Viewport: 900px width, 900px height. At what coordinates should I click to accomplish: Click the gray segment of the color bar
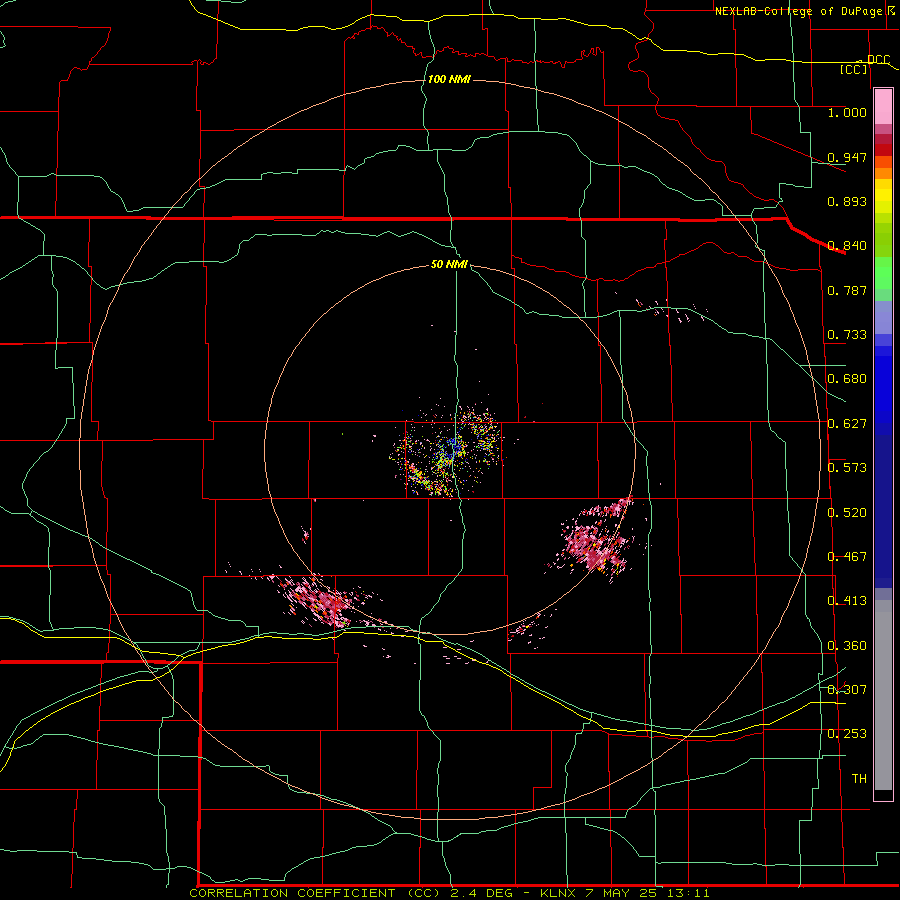[883, 695]
